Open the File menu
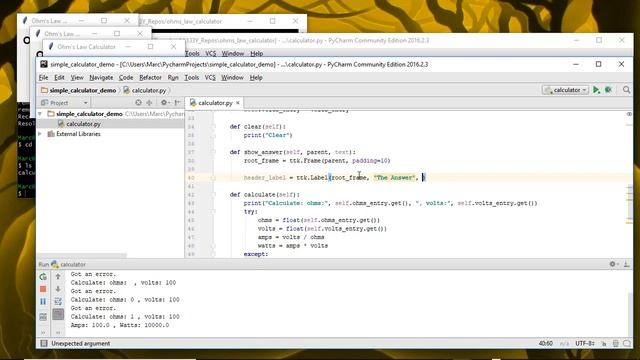 pos(43,78)
